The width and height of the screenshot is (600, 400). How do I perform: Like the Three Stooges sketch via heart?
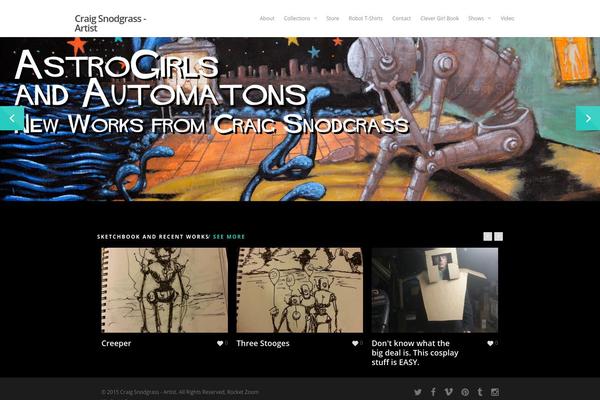(355, 343)
